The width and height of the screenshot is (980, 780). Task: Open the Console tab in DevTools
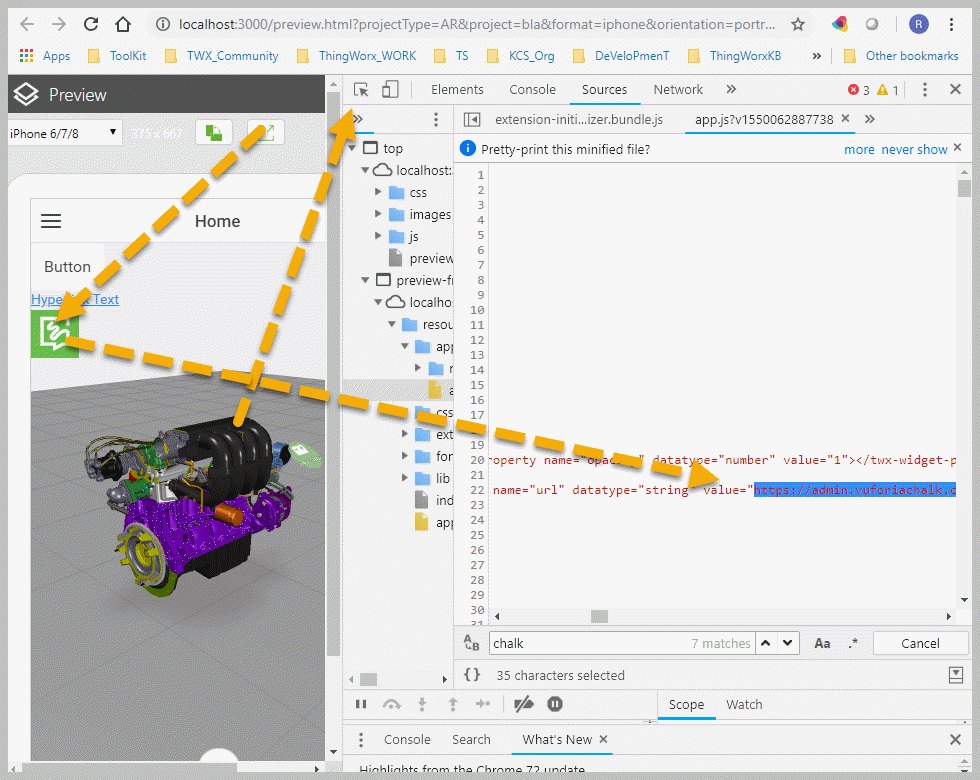click(x=532, y=90)
